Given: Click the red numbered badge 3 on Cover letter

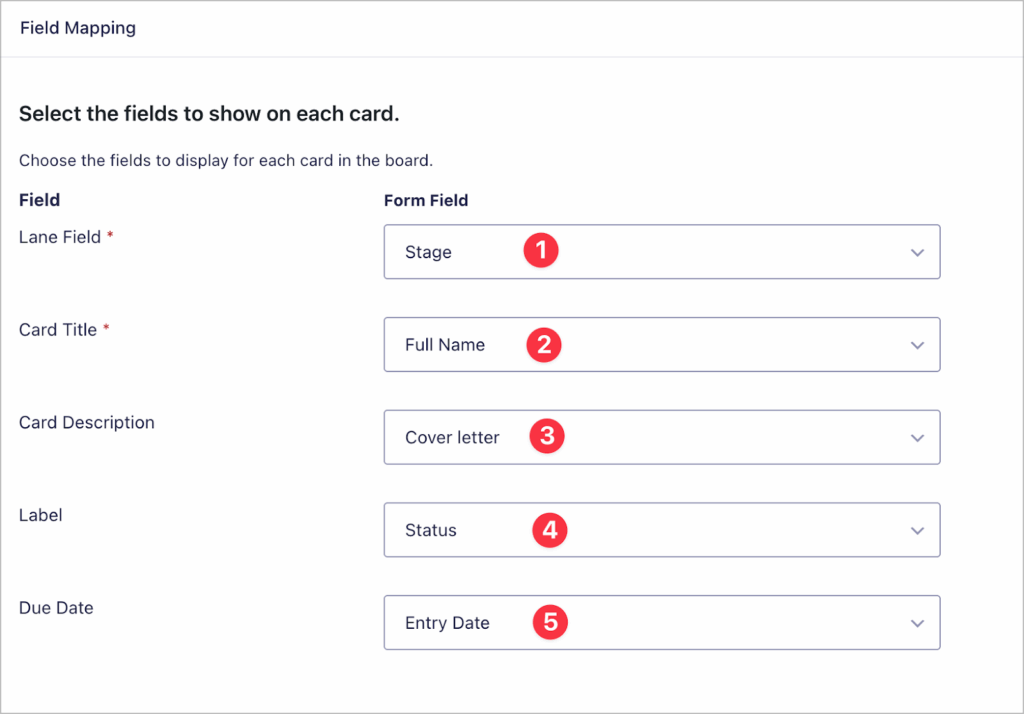Looking at the screenshot, I should pos(546,437).
